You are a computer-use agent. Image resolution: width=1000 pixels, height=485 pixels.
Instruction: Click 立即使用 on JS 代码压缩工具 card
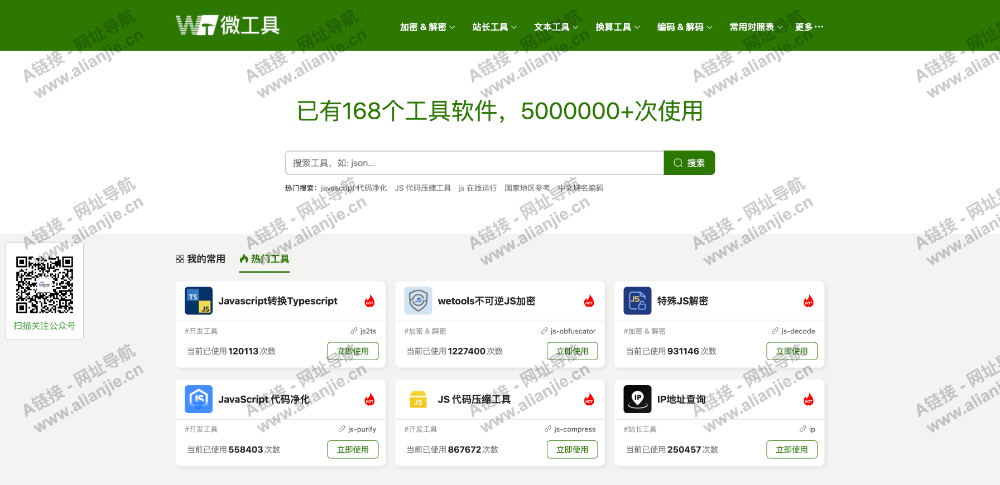point(572,449)
